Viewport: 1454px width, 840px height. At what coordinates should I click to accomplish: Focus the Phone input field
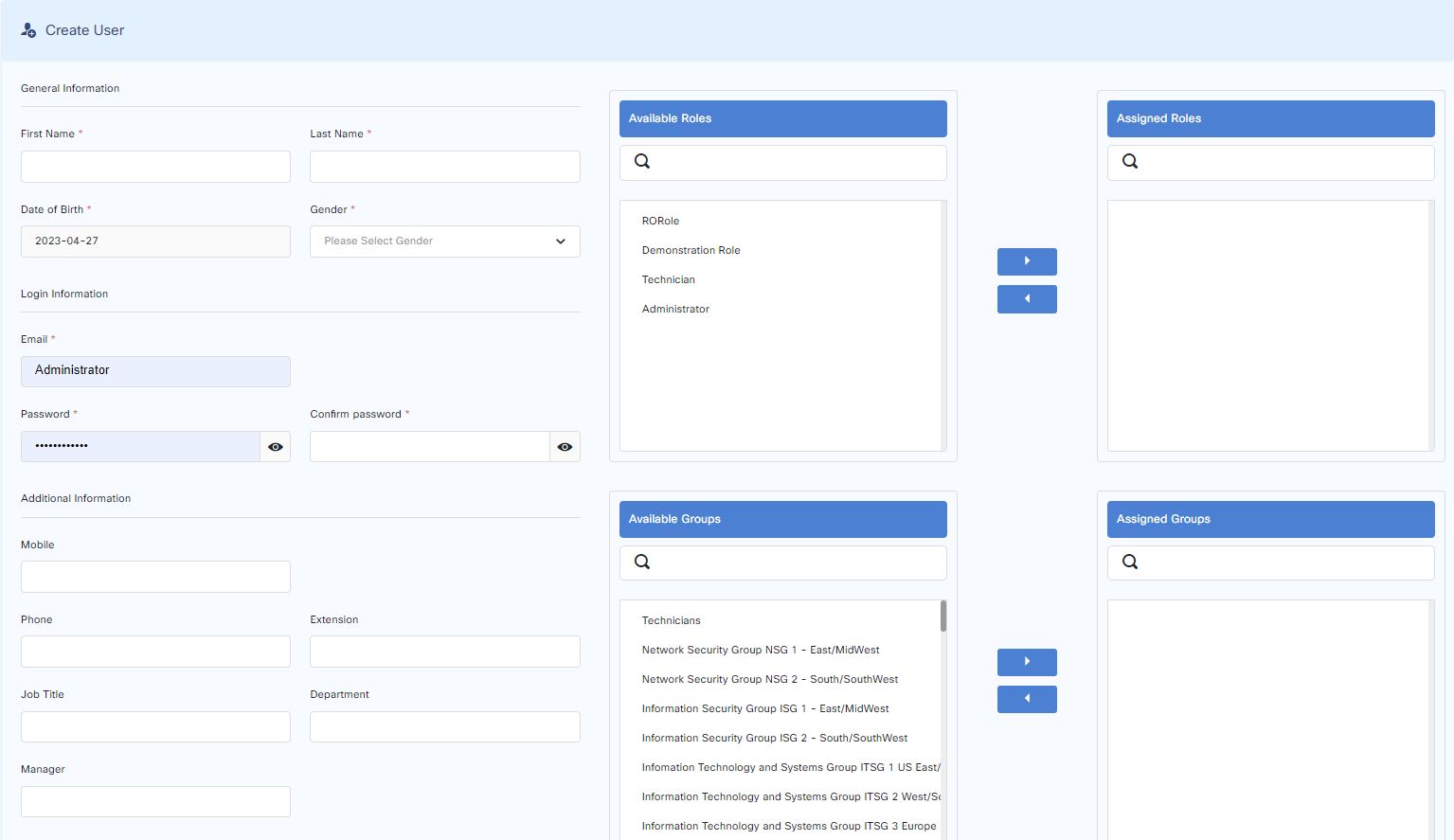[155, 652]
